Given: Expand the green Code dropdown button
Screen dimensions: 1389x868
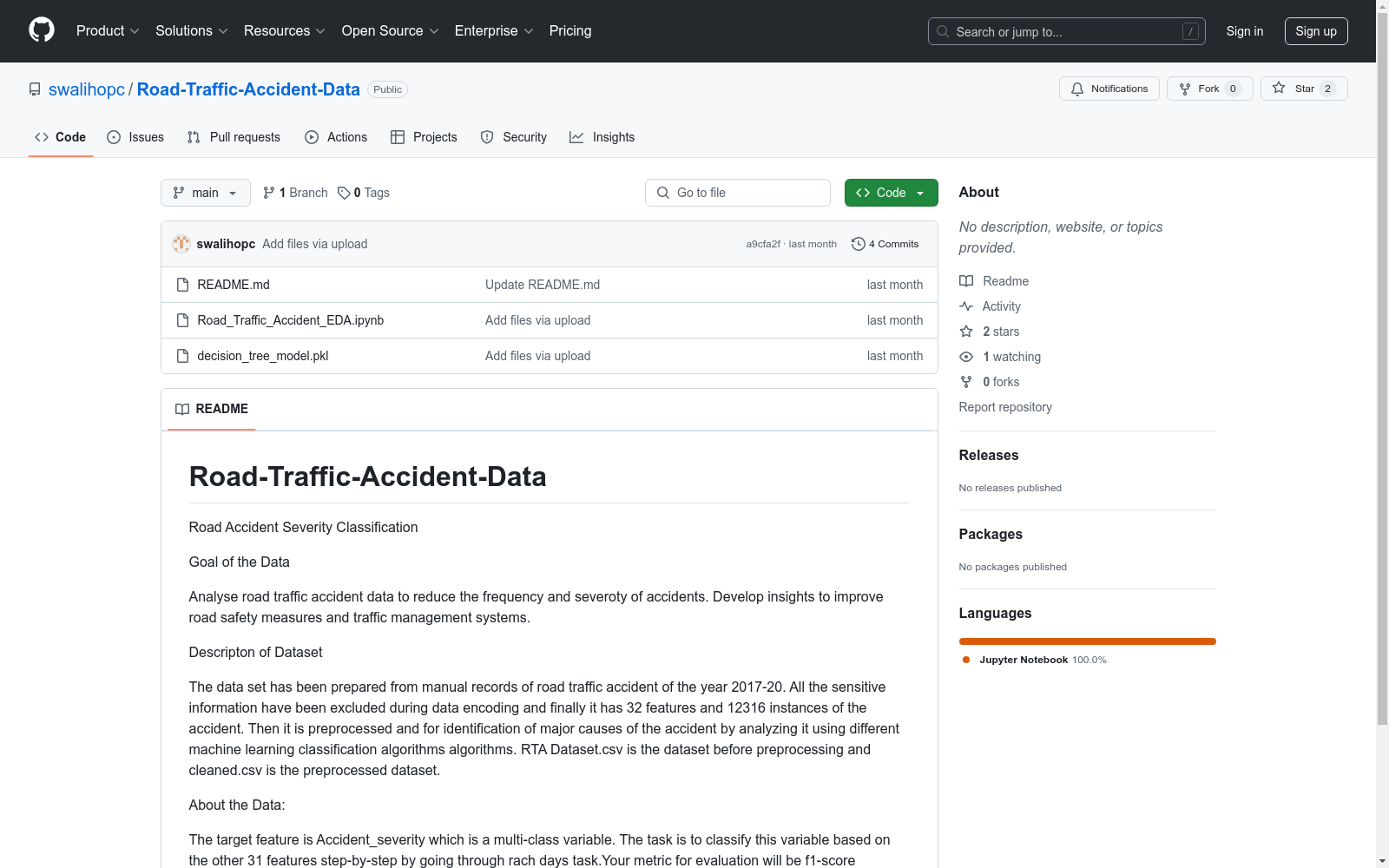Looking at the screenshot, I should (x=891, y=193).
